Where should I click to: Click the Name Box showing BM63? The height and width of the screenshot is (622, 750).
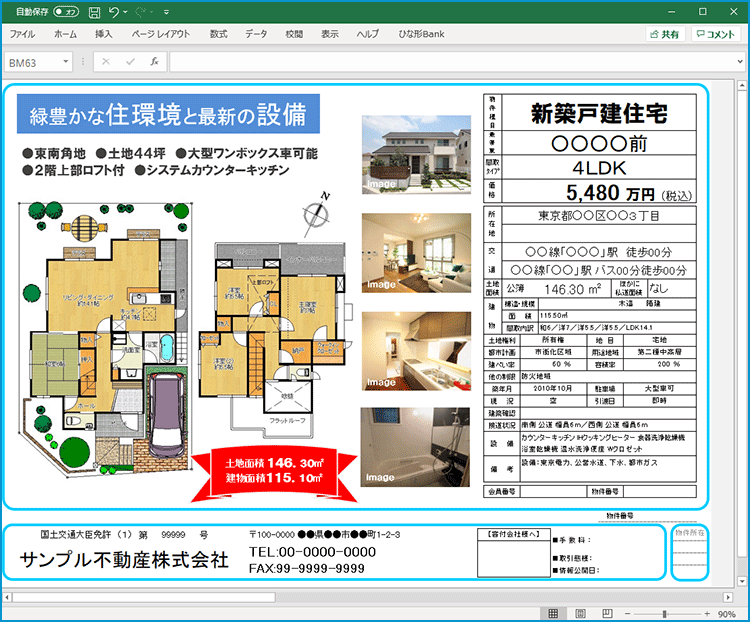(x=33, y=62)
